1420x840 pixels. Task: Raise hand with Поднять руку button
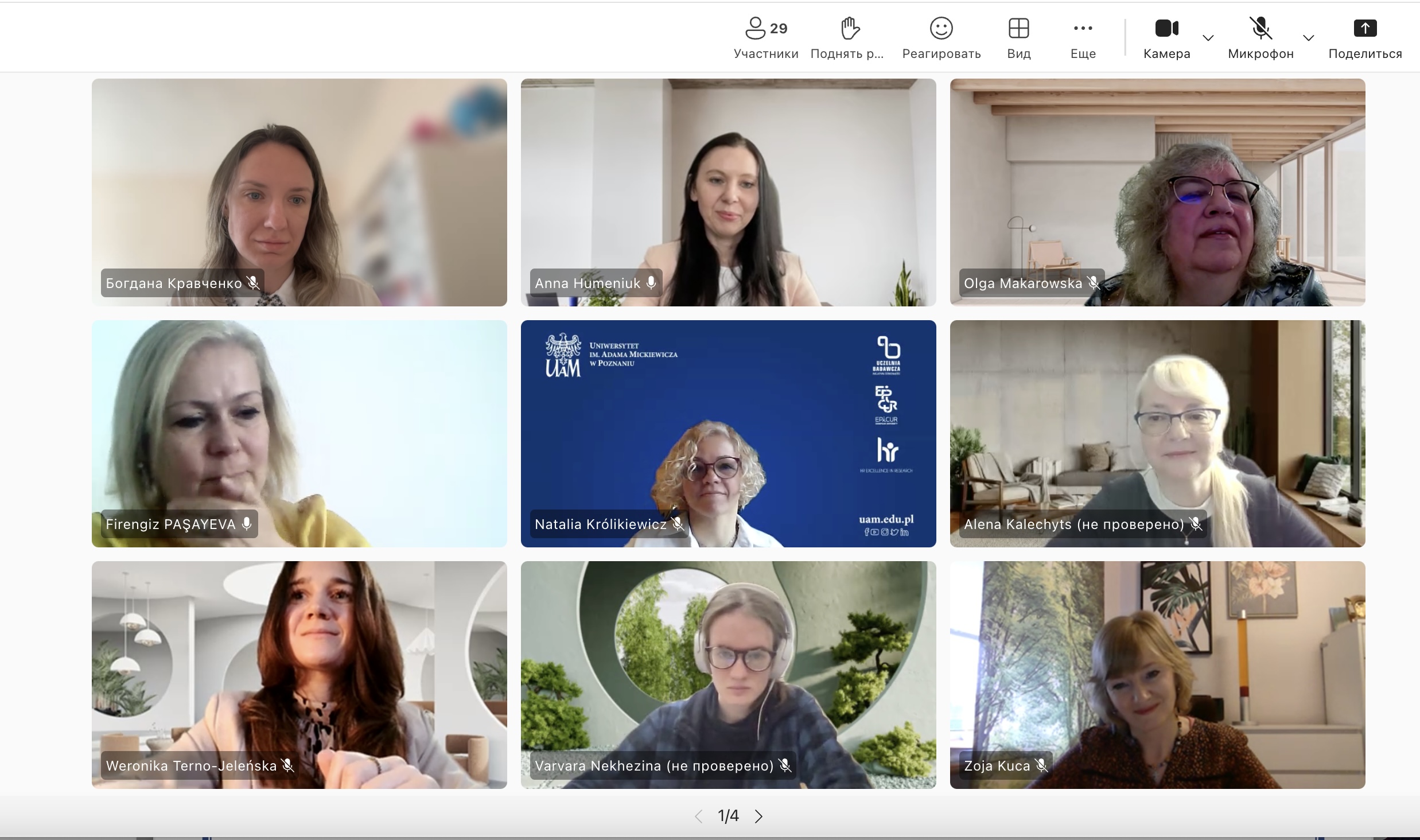click(847, 38)
